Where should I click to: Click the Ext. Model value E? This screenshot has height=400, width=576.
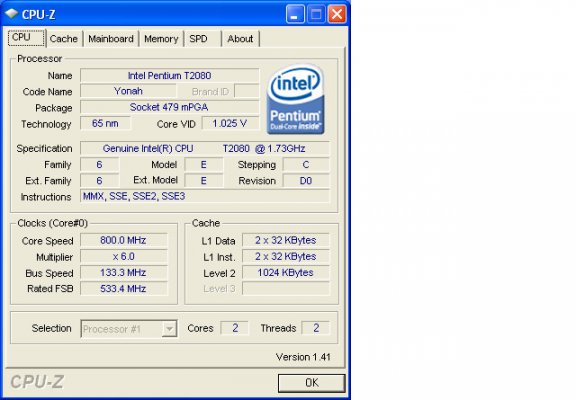[x=204, y=181]
